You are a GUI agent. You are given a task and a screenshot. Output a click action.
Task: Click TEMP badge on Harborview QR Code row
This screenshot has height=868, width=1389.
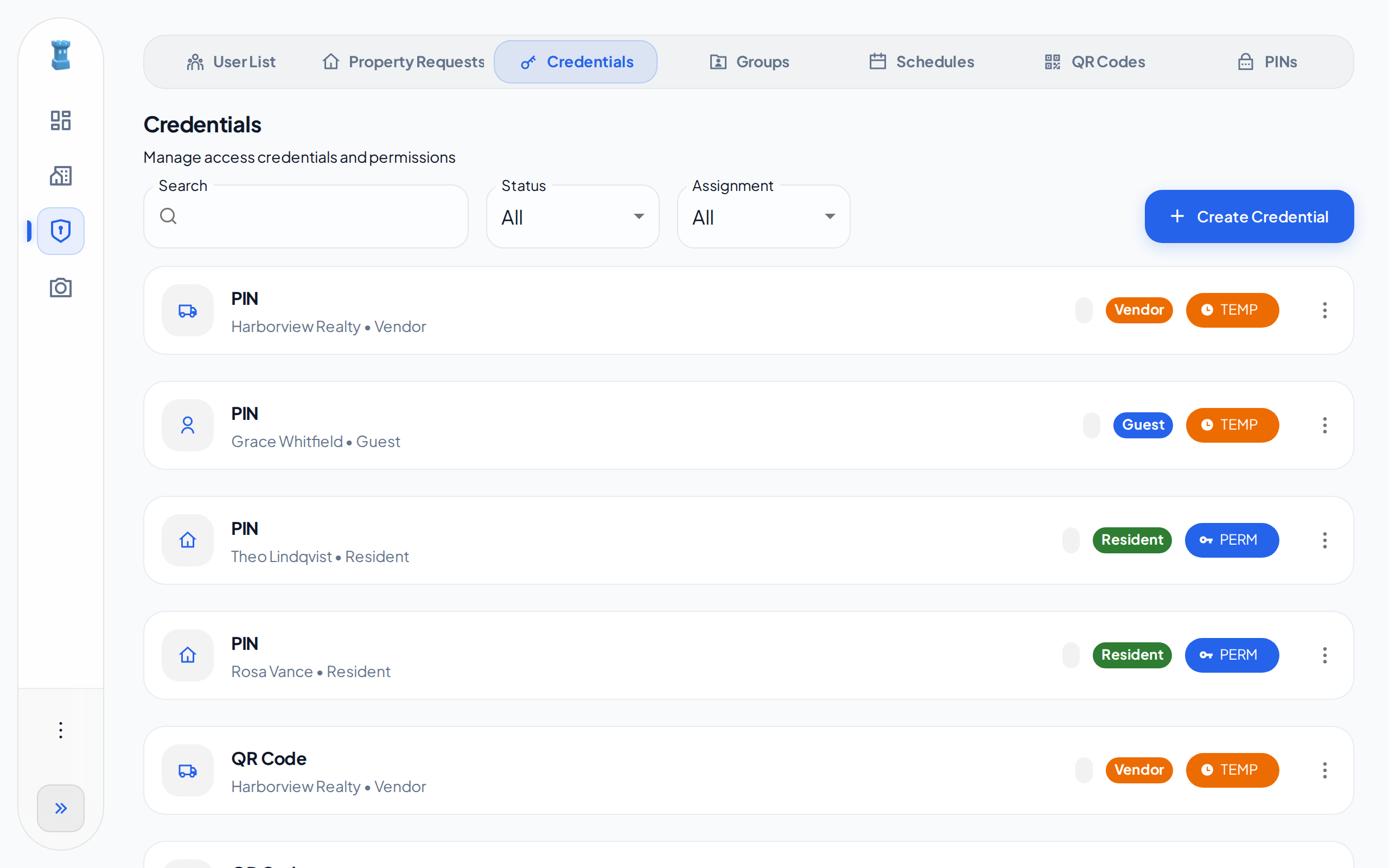click(x=1232, y=770)
